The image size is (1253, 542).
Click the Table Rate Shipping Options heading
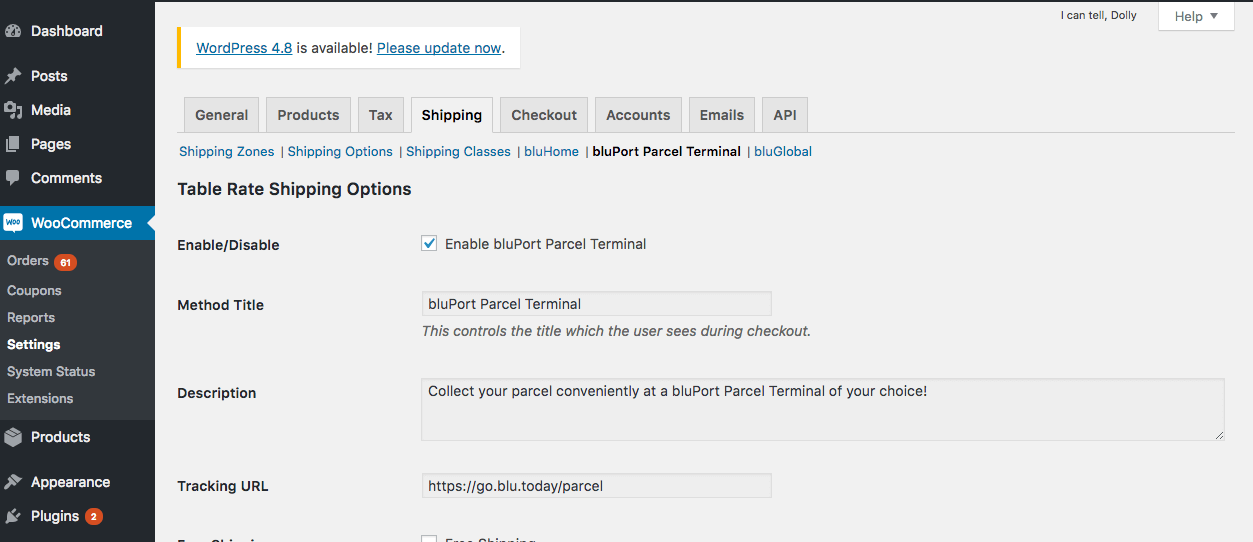click(294, 189)
